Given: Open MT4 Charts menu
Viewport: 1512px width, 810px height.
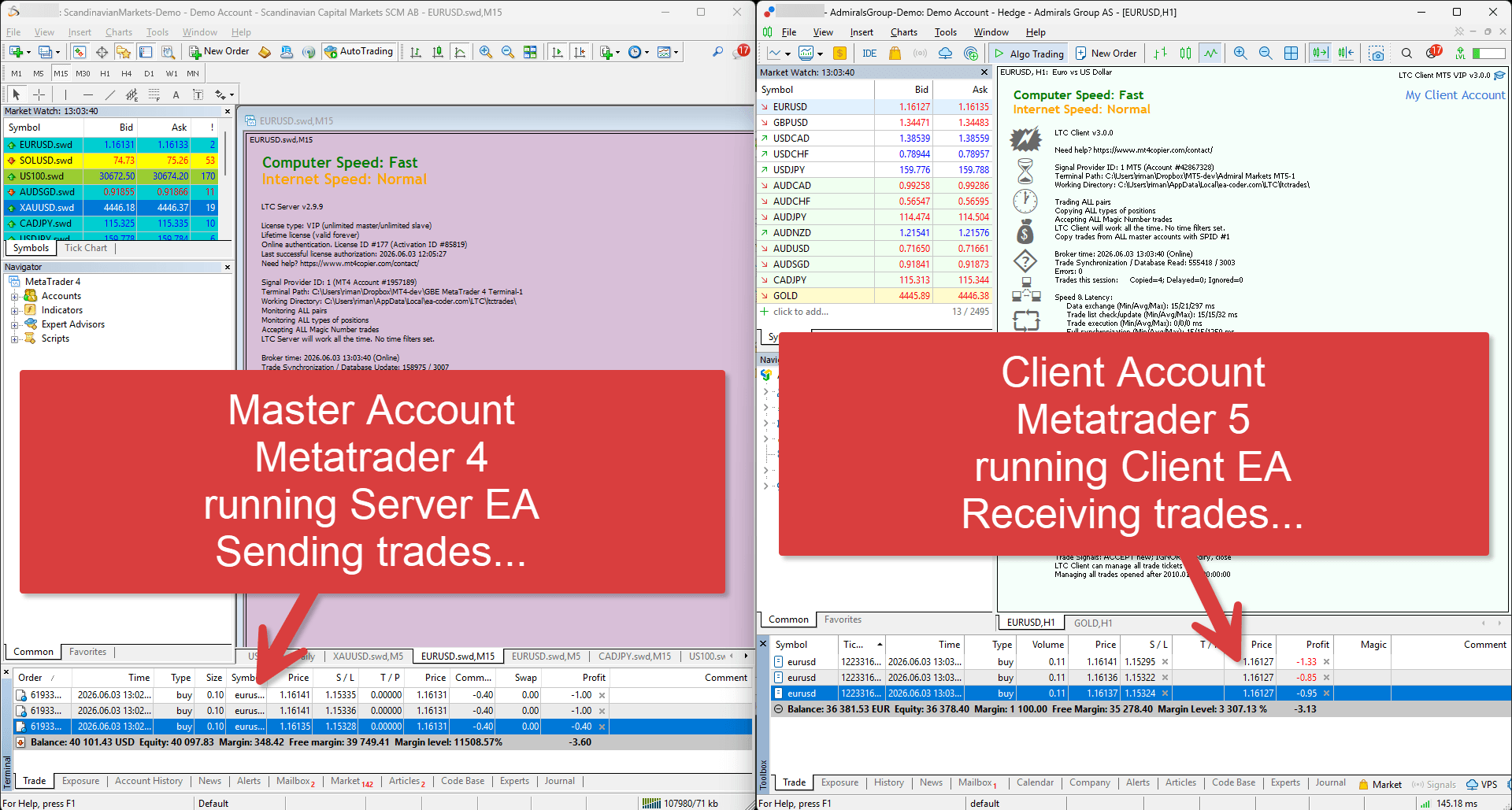Looking at the screenshot, I should point(119,32).
